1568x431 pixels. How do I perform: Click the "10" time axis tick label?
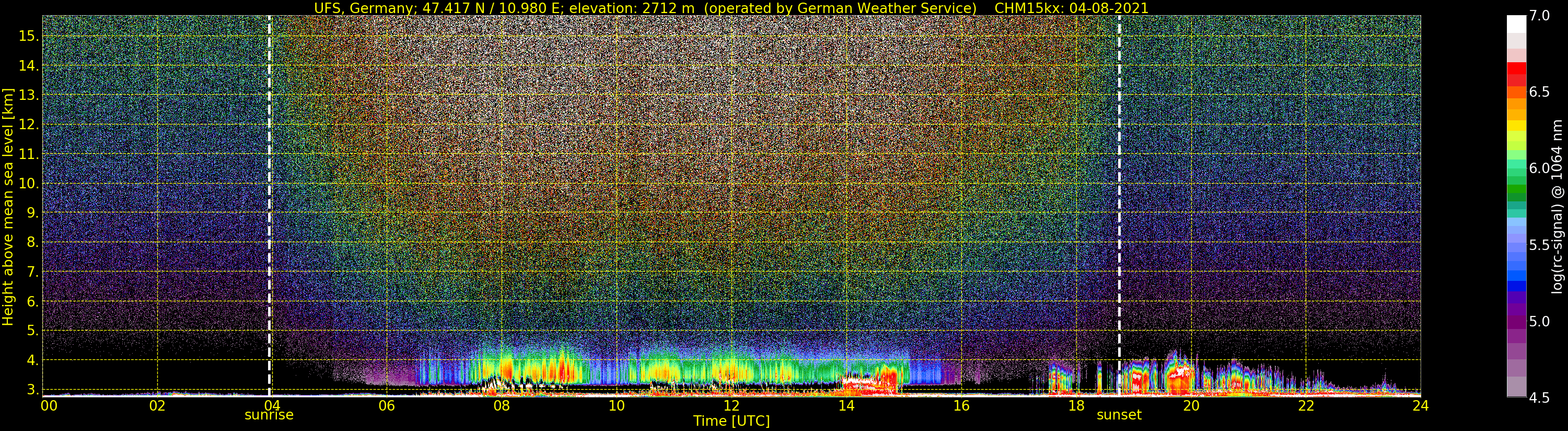pyautogui.click(x=617, y=405)
